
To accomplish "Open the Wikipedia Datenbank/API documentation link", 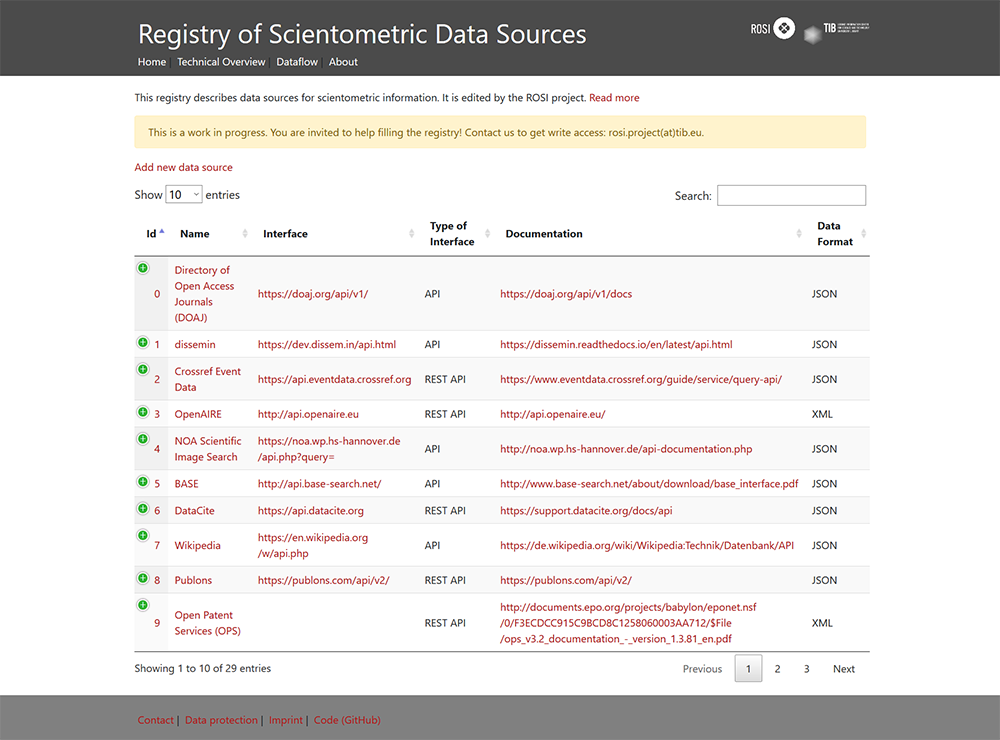I will 647,545.
